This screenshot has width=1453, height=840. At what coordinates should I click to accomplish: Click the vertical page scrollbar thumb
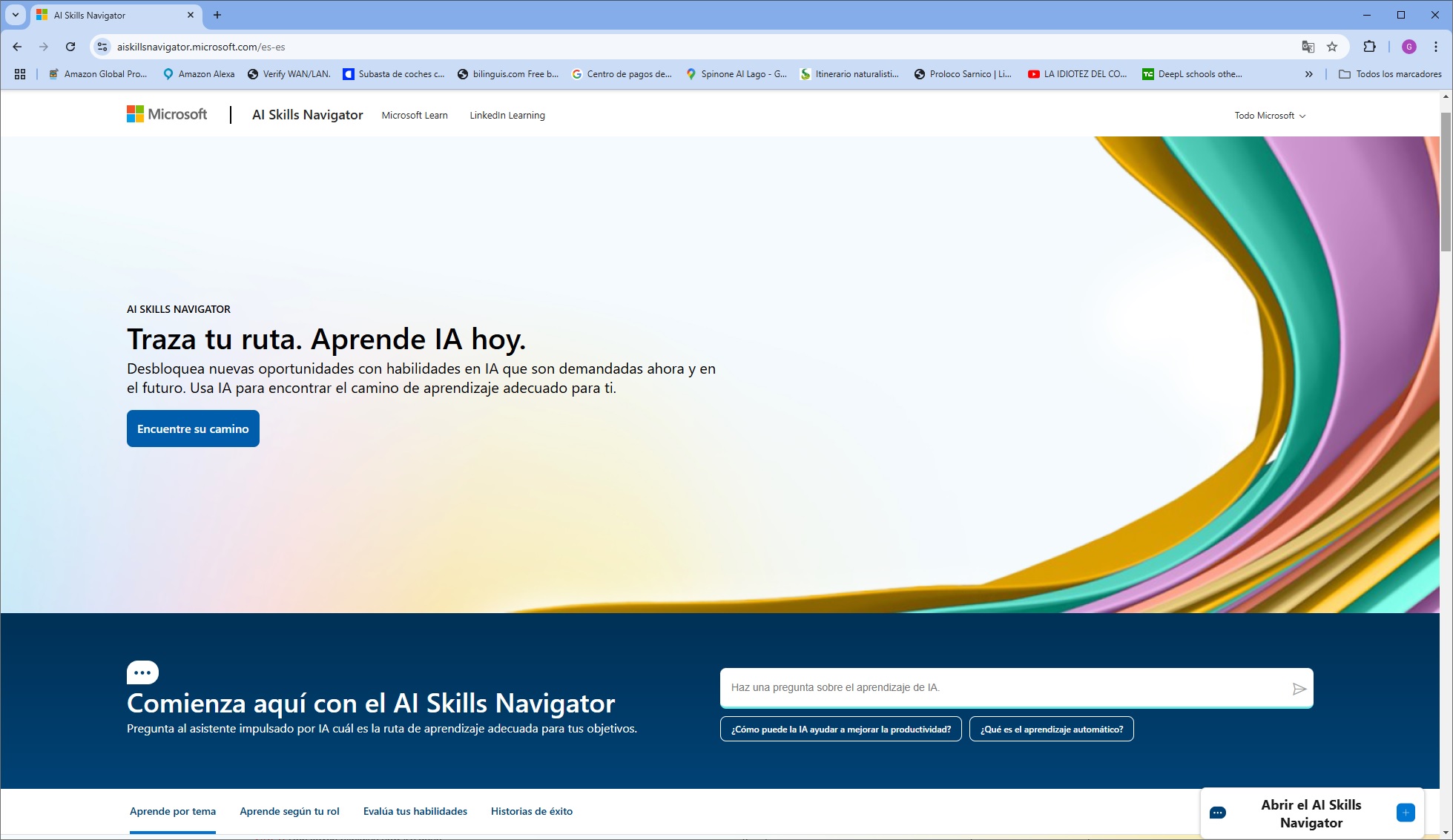click(1446, 182)
